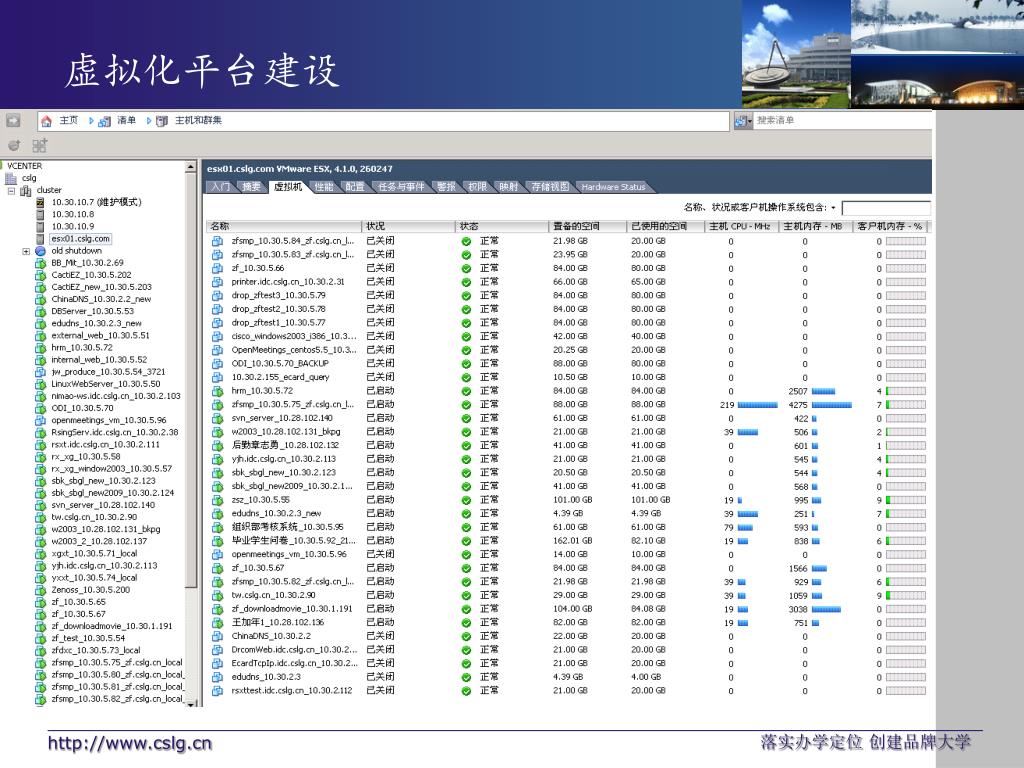Click green status icon in zsz_10.30.5.55 row
Viewport: 1024px width, 768px height.
click(466, 500)
